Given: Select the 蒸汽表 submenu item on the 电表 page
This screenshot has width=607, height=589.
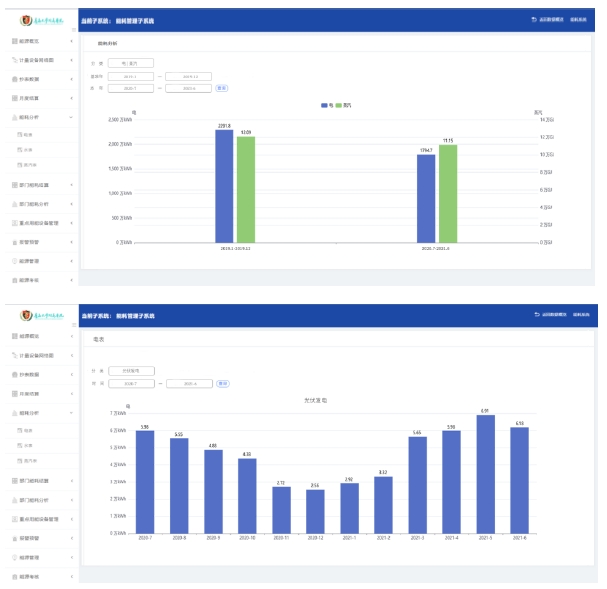Looking at the screenshot, I should 29,460.
